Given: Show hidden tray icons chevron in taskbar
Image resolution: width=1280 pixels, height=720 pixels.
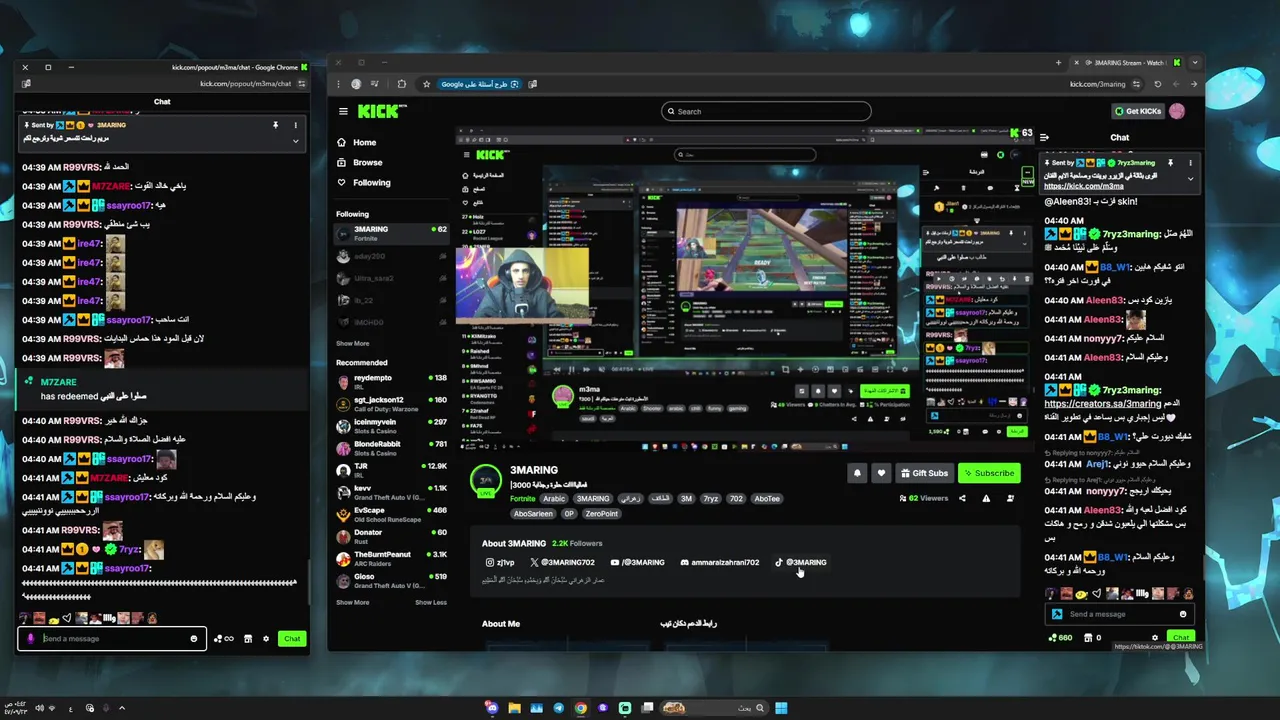Looking at the screenshot, I should (x=122, y=708).
